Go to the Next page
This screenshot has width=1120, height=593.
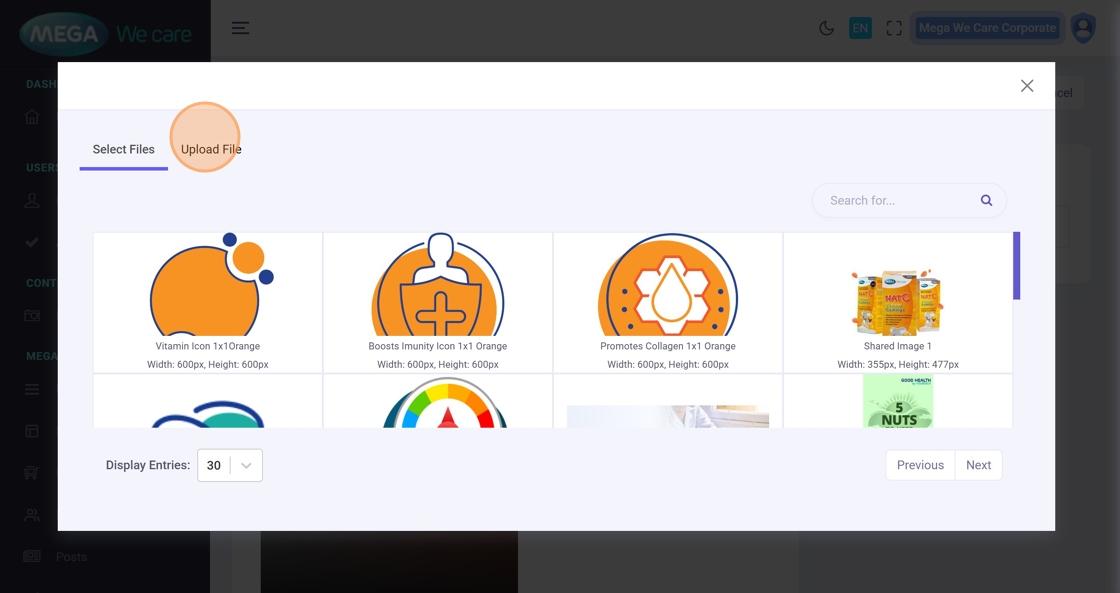[978, 465]
